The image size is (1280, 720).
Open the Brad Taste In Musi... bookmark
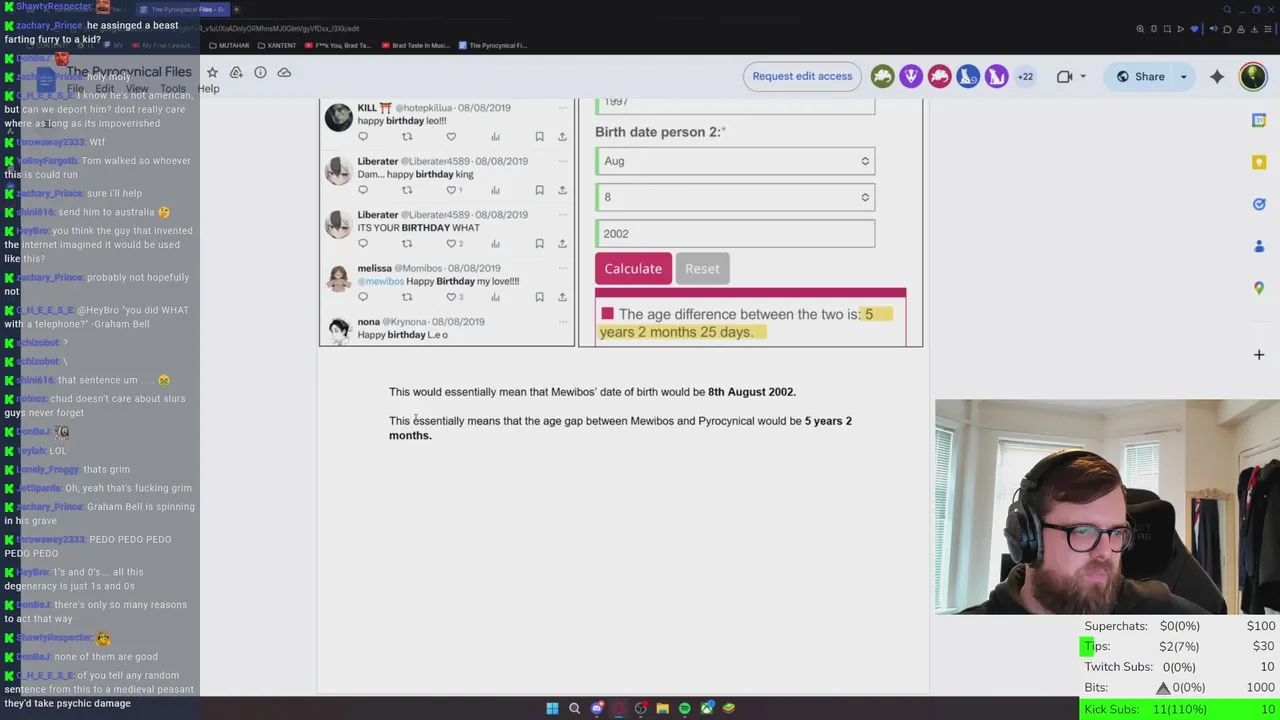(x=416, y=45)
